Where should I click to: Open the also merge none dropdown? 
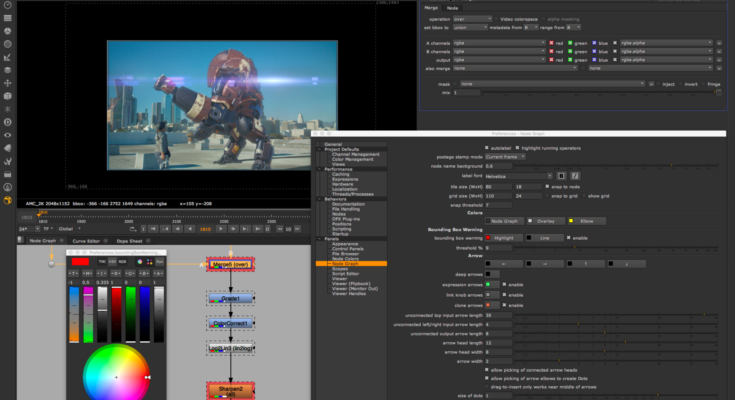click(515, 68)
